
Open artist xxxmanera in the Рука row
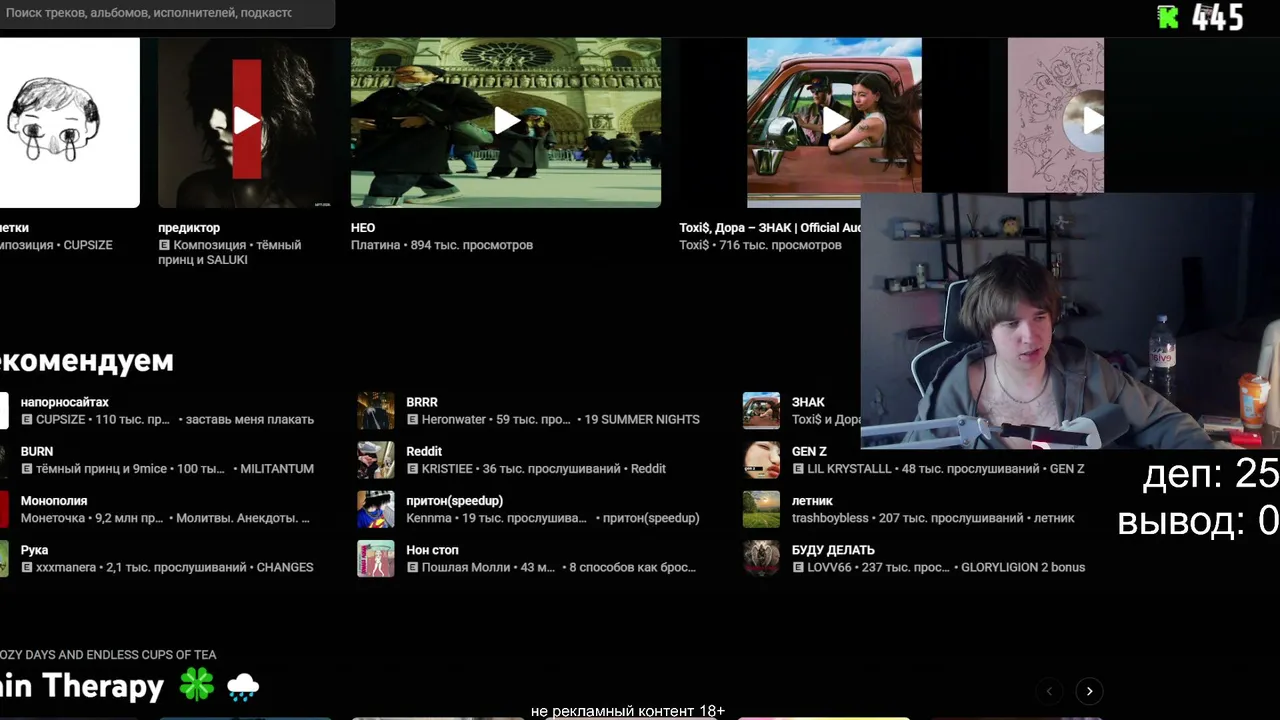[66, 567]
